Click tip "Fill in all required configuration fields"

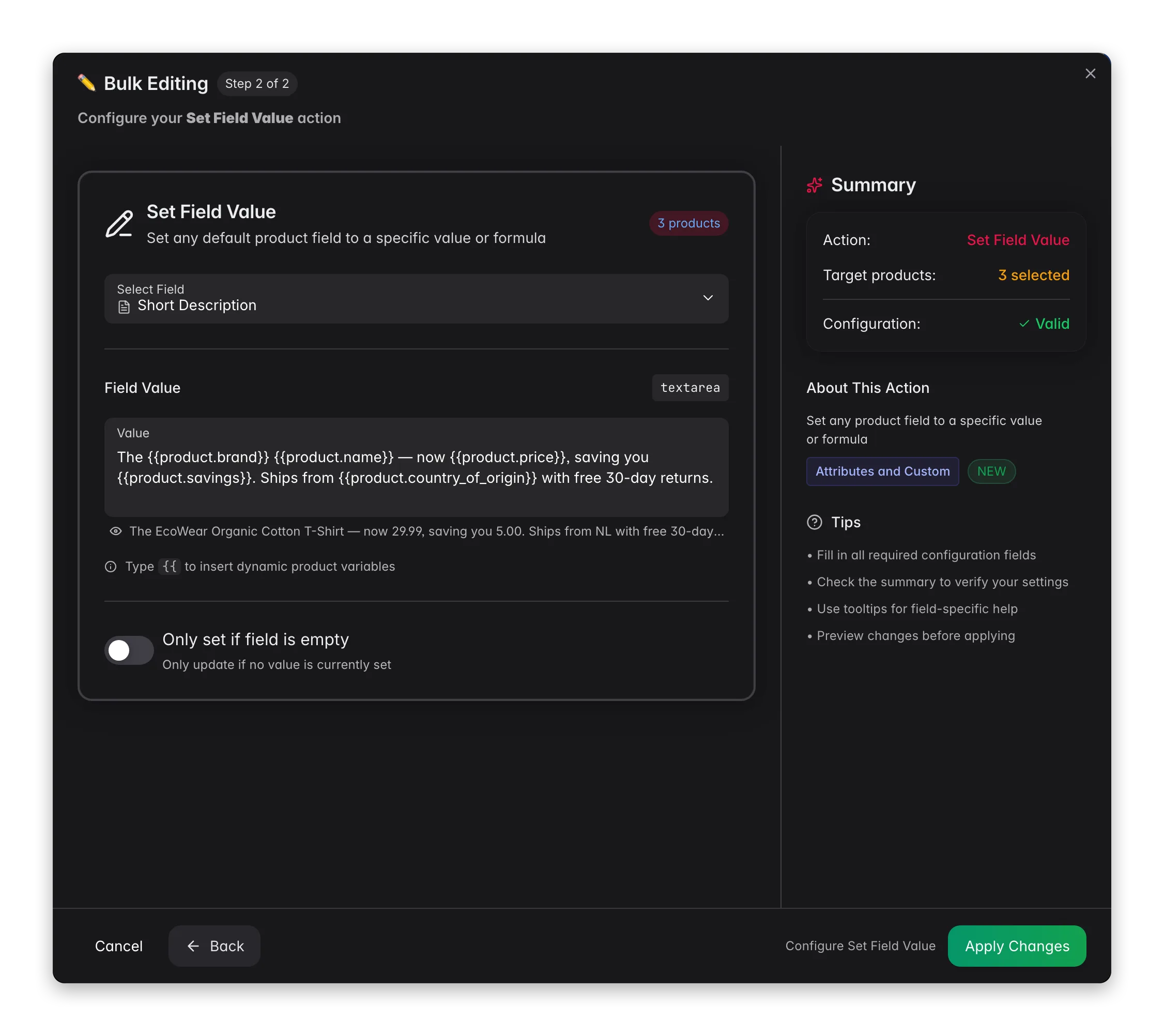click(926, 555)
